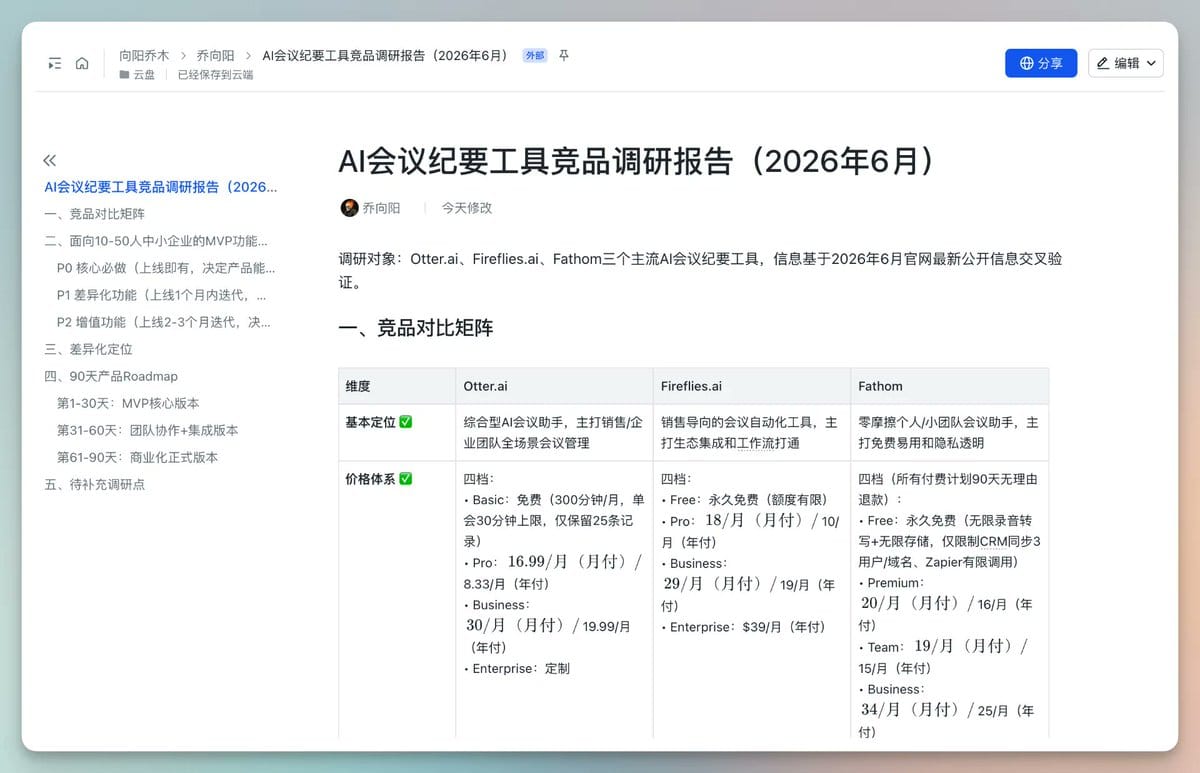Image resolution: width=1200 pixels, height=773 pixels.
Task: Click the Fireflies Enterprise：$39/月 line
Action: click(x=743, y=627)
